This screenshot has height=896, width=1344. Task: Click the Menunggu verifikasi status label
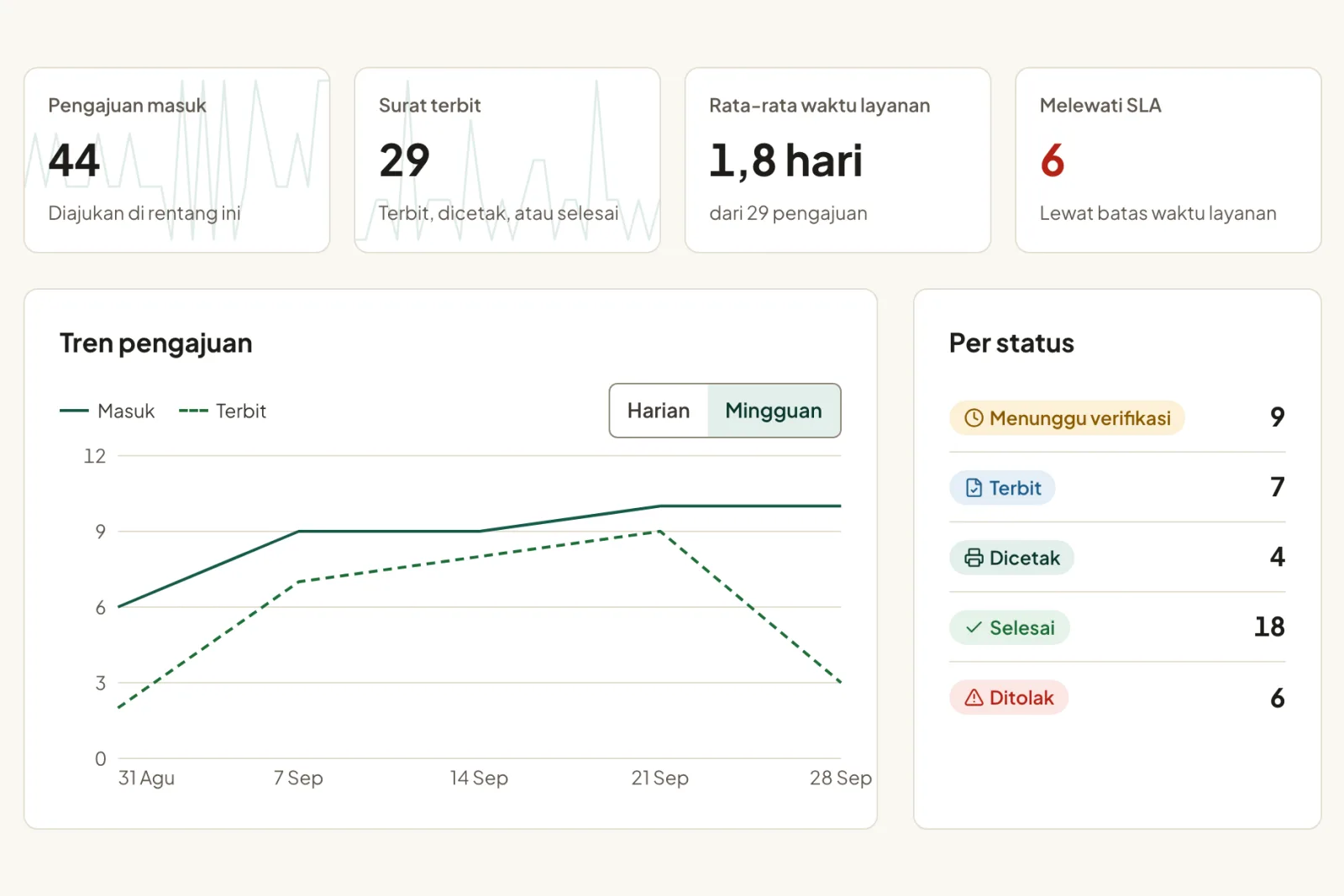tap(1067, 418)
